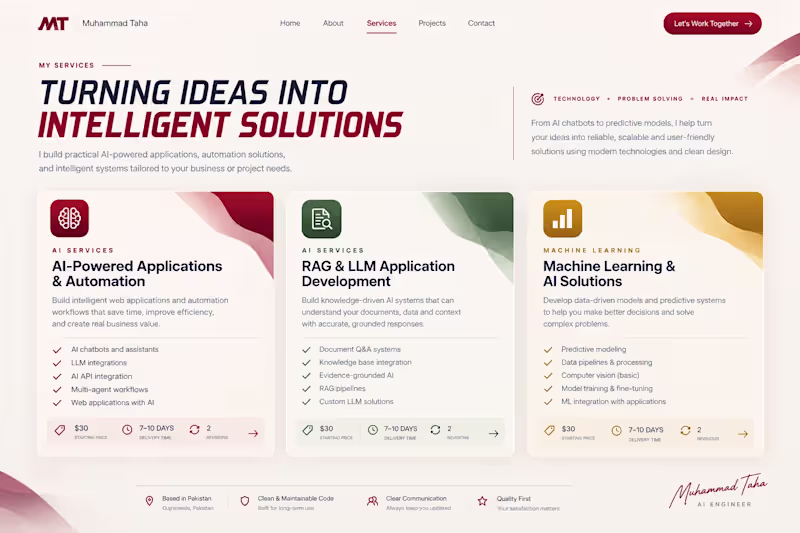Viewport: 800px width, 533px height.
Task: Click the AI API integration list item
Action: [102, 376]
